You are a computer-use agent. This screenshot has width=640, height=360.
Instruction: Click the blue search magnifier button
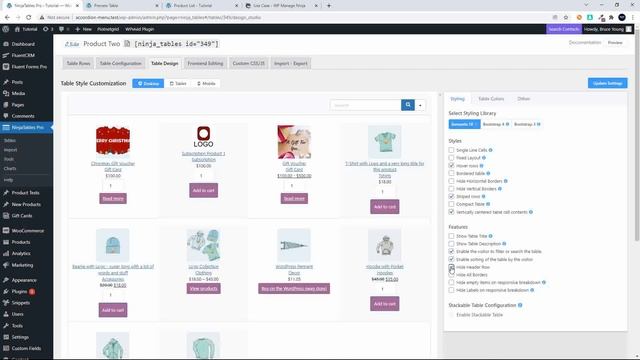click(408, 105)
